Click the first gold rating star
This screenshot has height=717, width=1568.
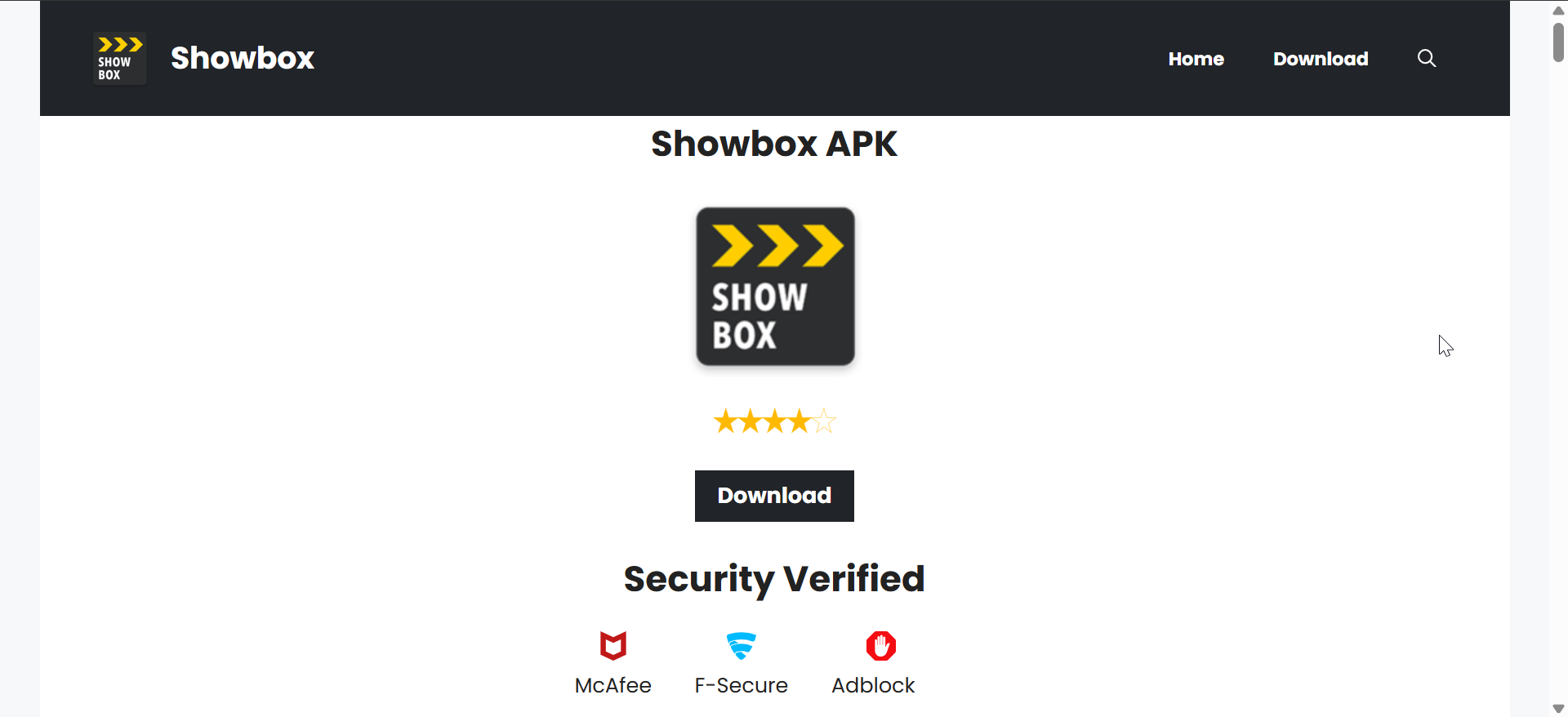pos(725,421)
